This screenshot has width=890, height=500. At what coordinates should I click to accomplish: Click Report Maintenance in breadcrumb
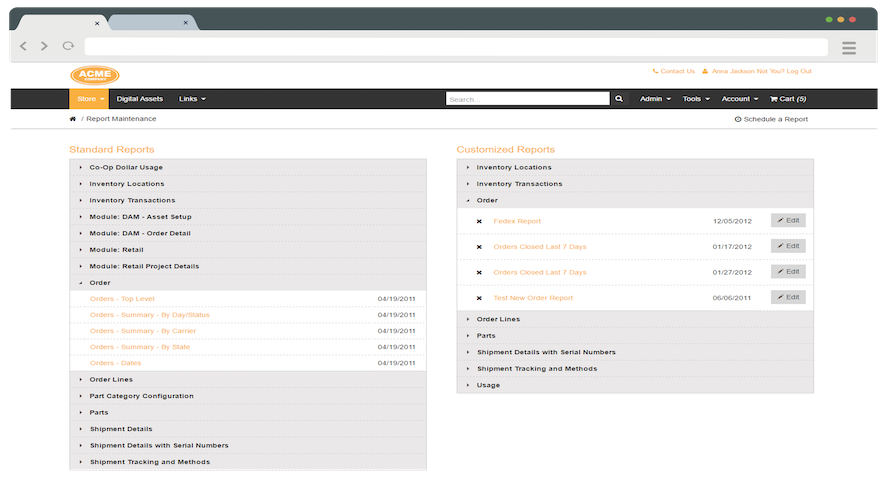click(x=121, y=119)
